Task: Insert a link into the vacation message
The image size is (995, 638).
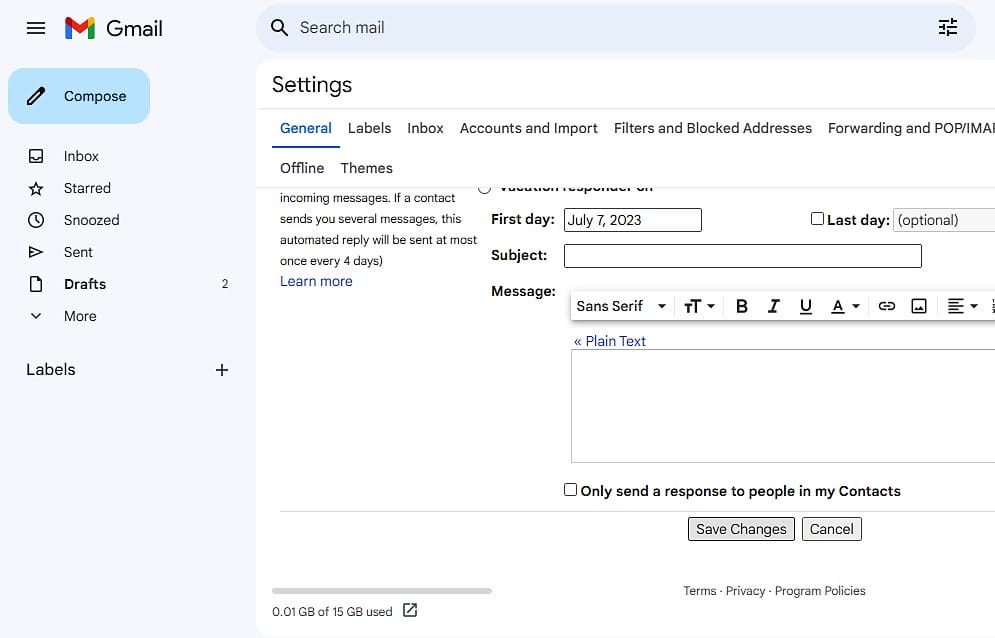Action: [887, 306]
